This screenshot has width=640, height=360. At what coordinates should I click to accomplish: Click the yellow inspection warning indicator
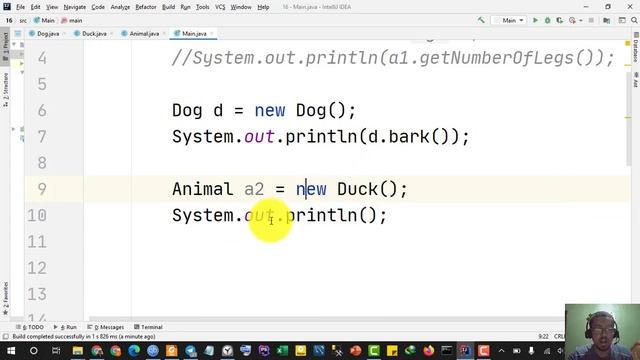point(628,43)
